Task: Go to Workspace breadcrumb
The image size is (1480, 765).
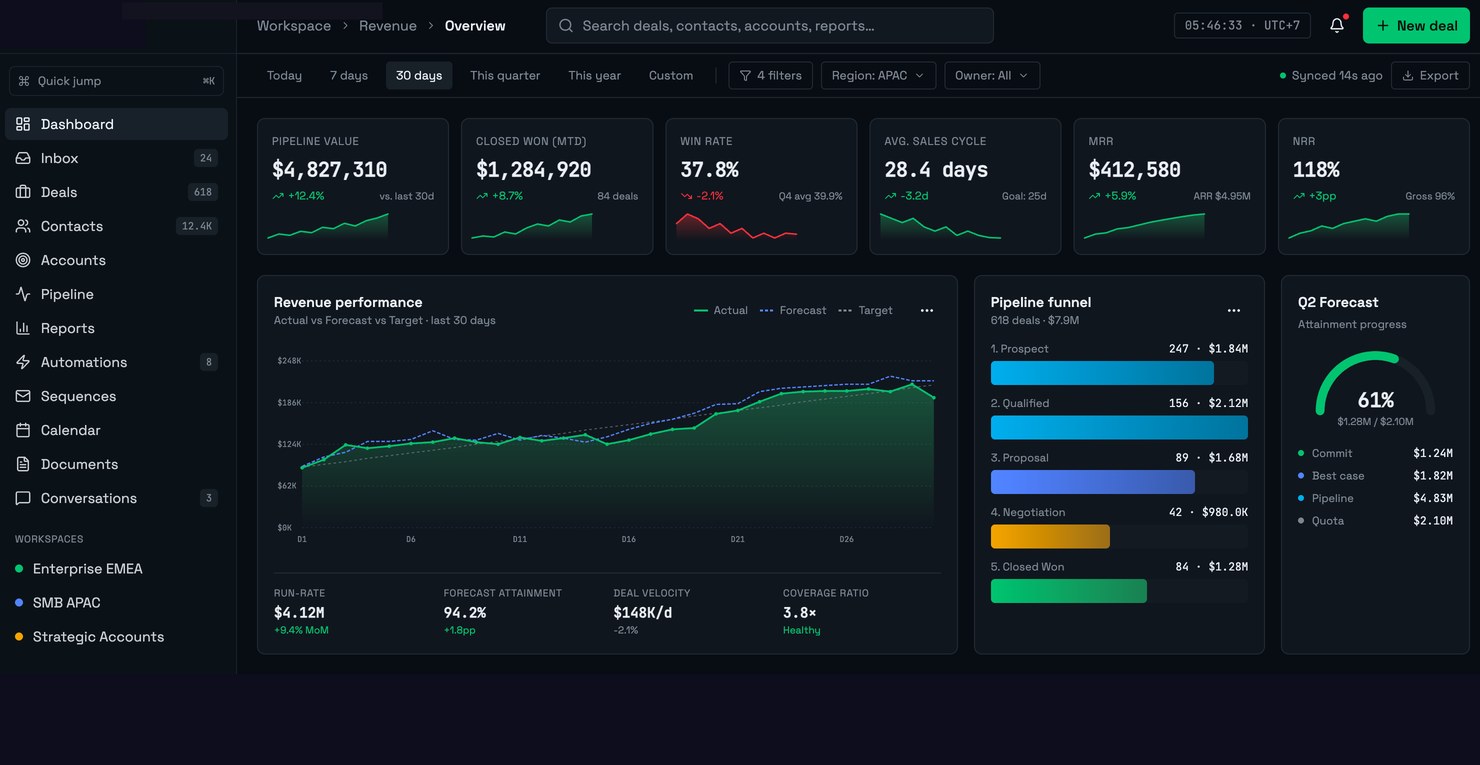Action: [x=294, y=26]
